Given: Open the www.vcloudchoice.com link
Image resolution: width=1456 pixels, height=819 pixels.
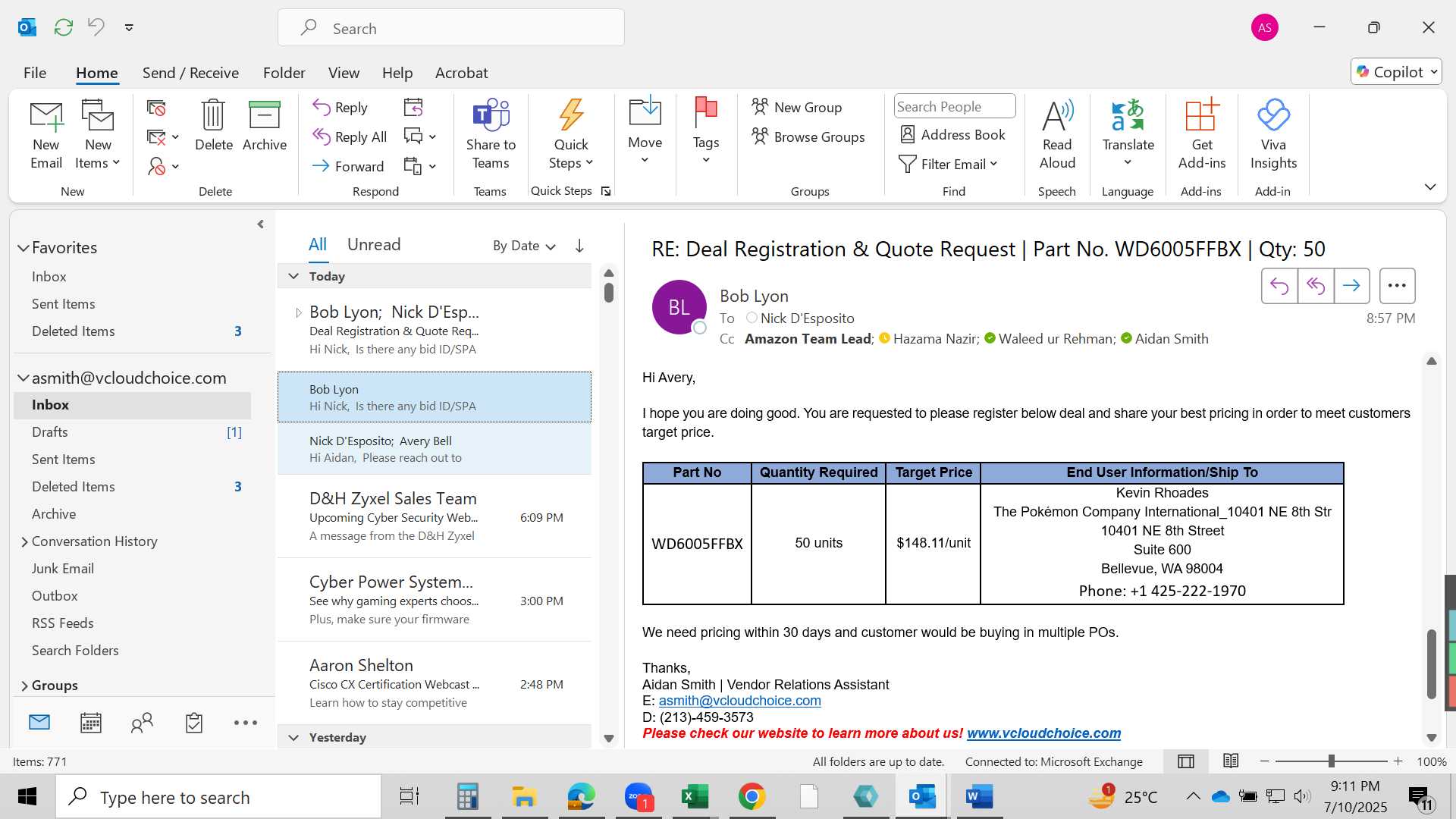Looking at the screenshot, I should (1043, 733).
